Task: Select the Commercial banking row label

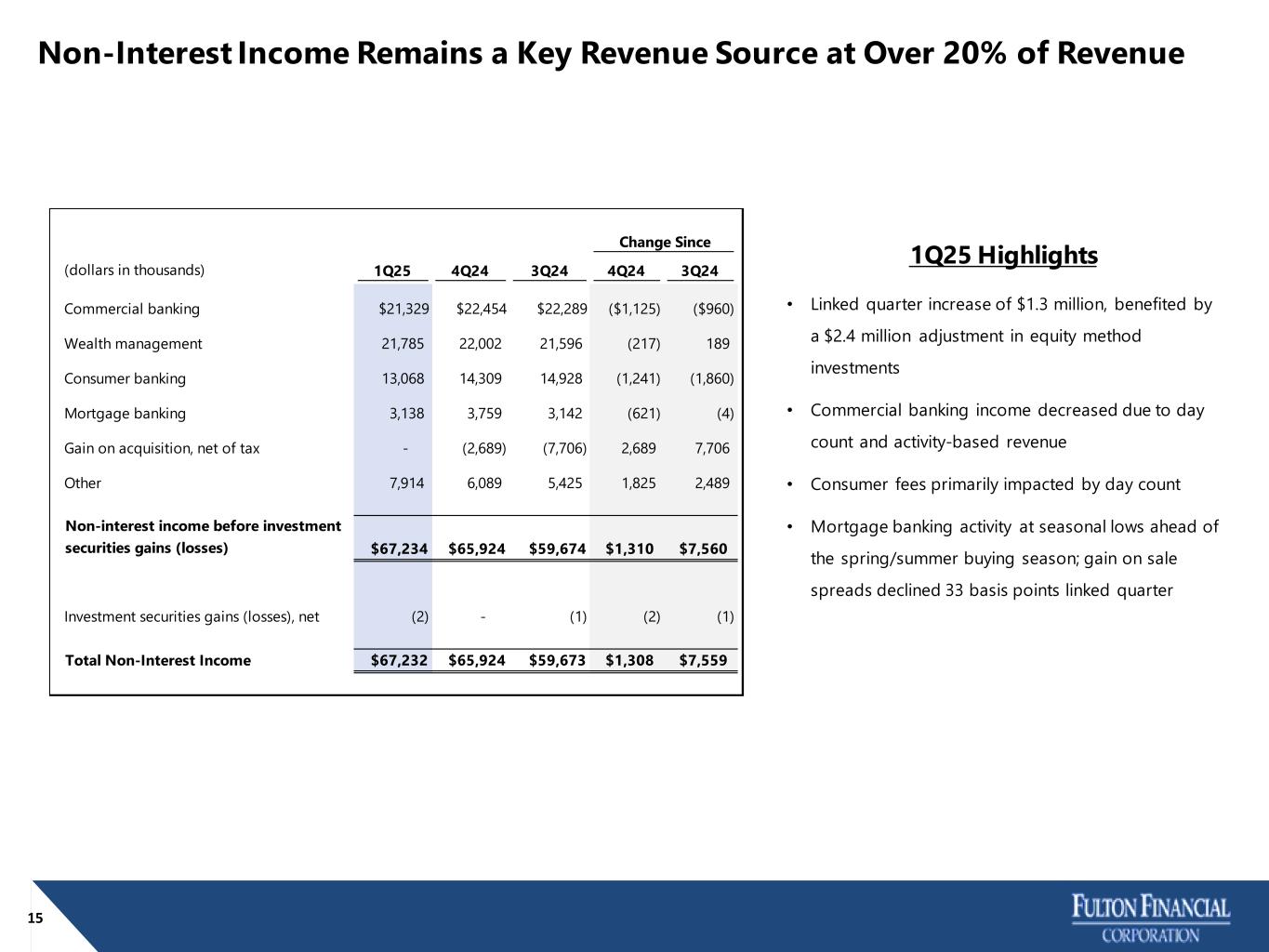Action: click(x=131, y=309)
